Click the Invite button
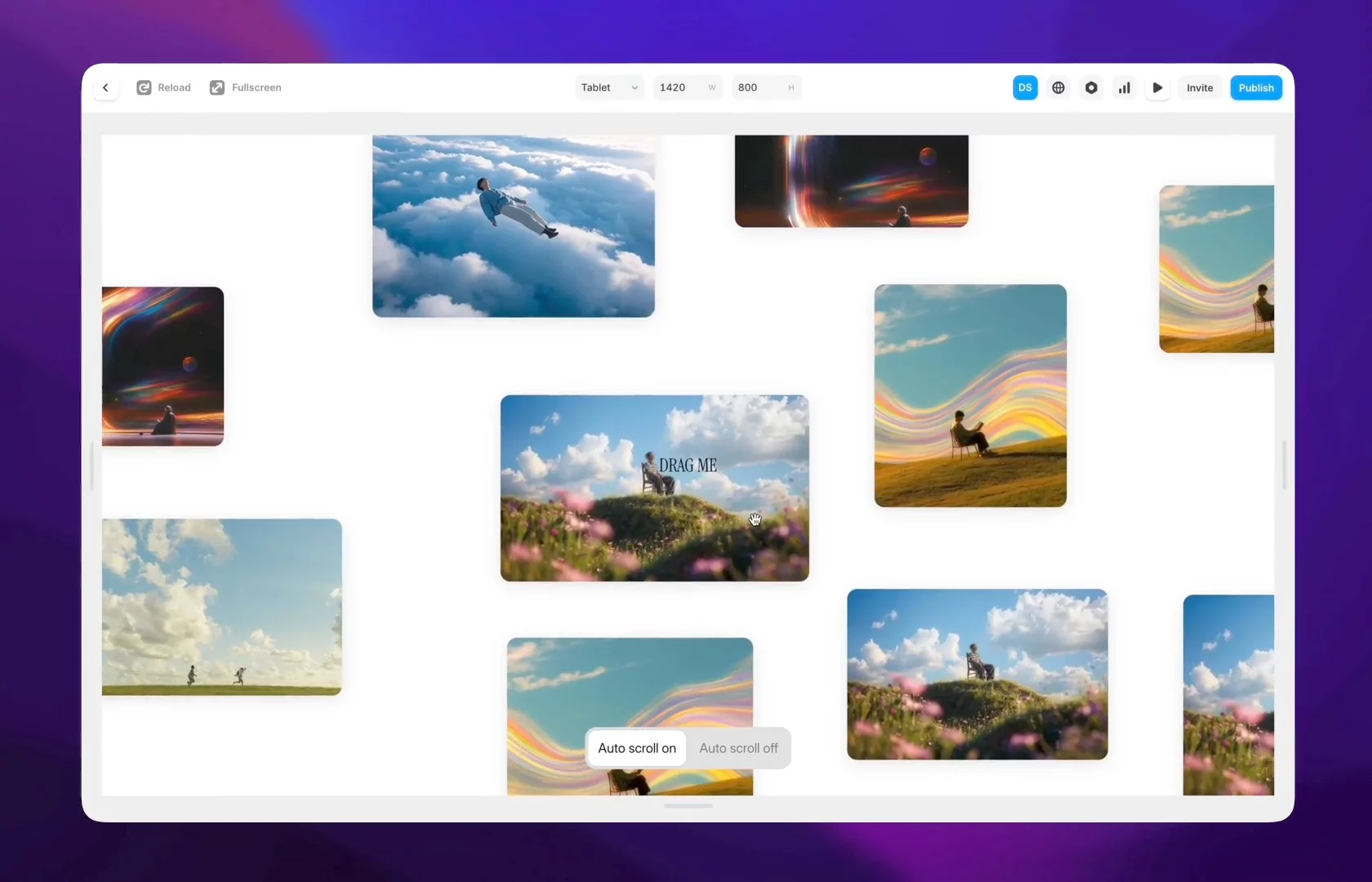This screenshot has height=882, width=1372. coord(1200,87)
